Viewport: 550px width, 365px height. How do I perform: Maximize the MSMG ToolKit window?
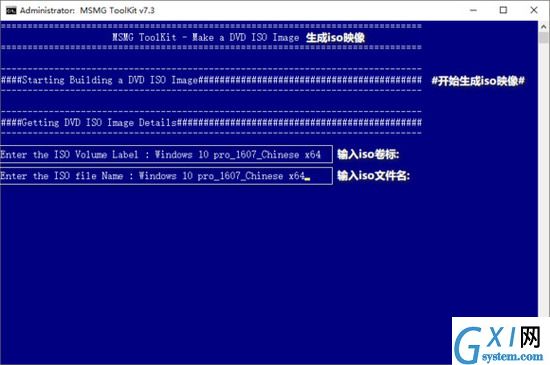[503, 10]
